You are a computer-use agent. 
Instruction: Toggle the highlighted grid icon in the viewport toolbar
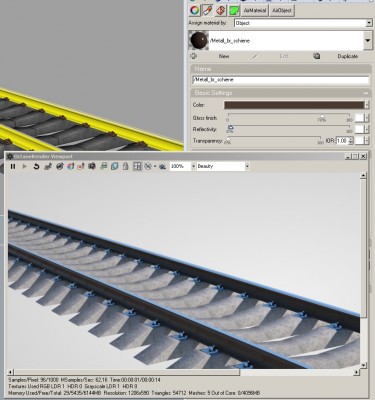(x=137, y=166)
